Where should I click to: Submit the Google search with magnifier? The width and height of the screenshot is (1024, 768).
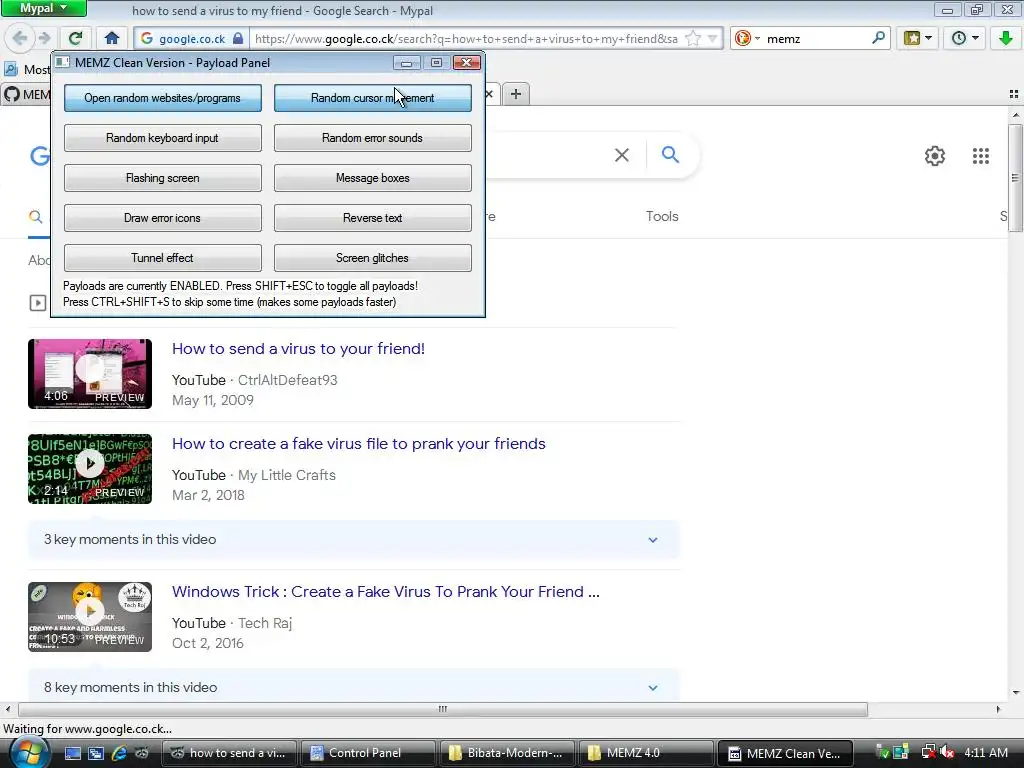click(670, 155)
